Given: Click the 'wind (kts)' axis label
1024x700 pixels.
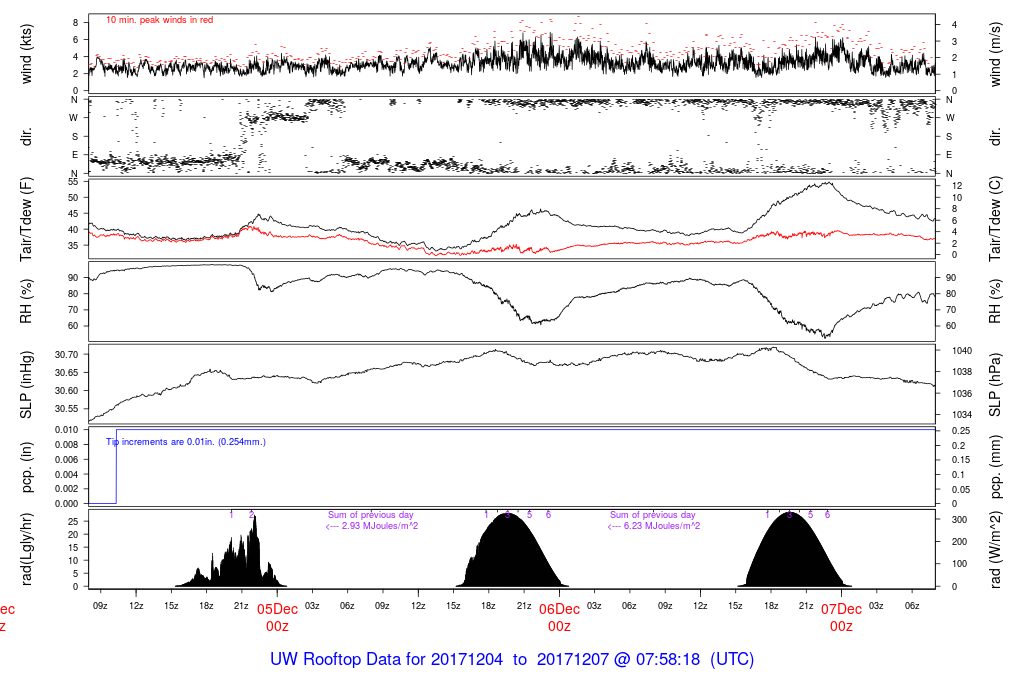Looking at the screenshot, I should click(26, 54).
